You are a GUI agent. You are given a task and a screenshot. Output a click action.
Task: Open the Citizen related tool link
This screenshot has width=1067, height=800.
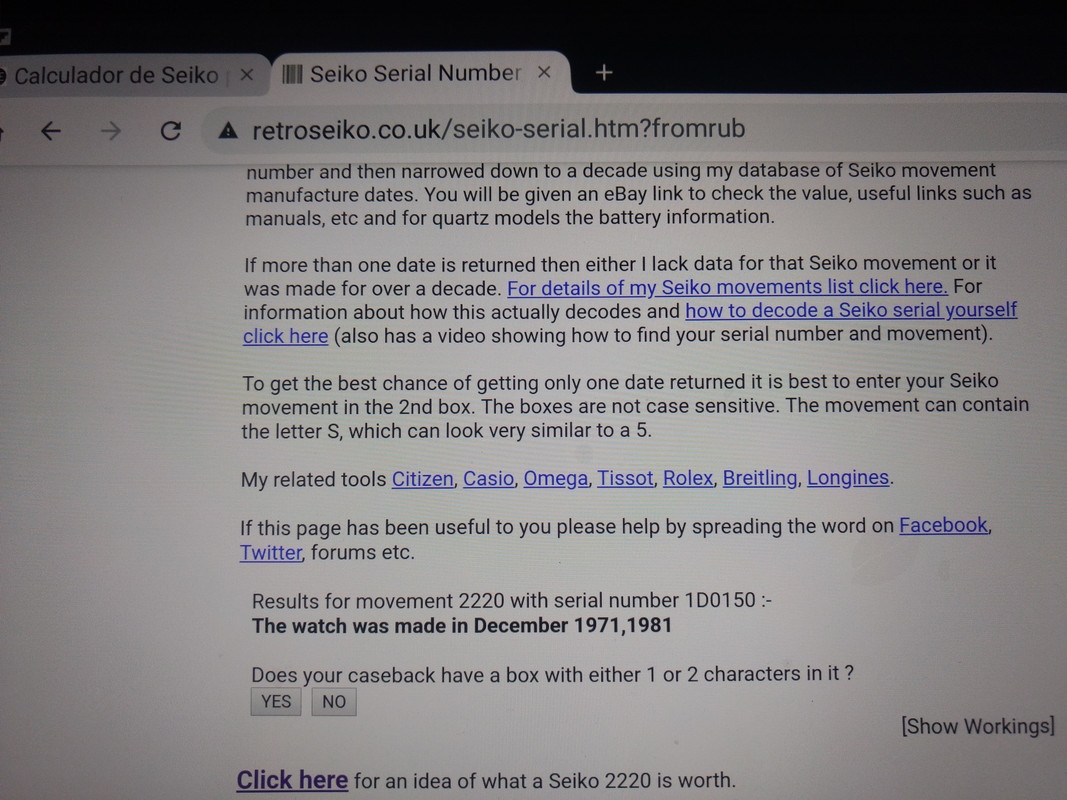coord(422,479)
